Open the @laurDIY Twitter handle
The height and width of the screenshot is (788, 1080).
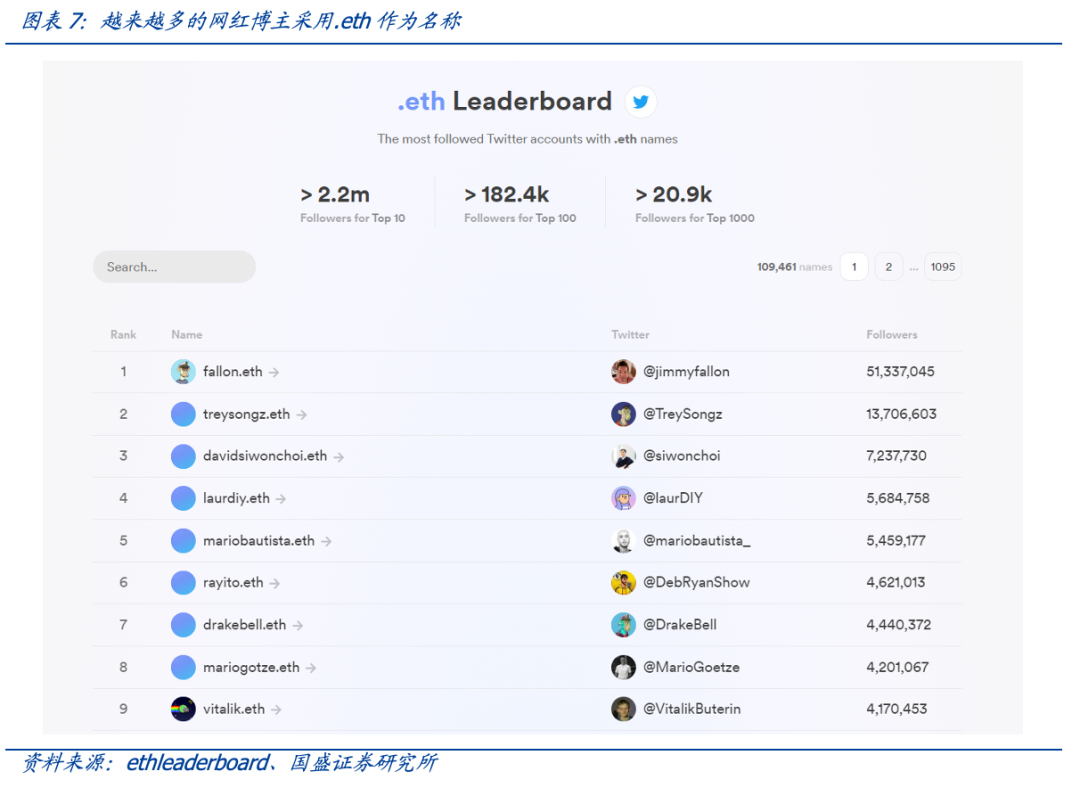[673, 498]
